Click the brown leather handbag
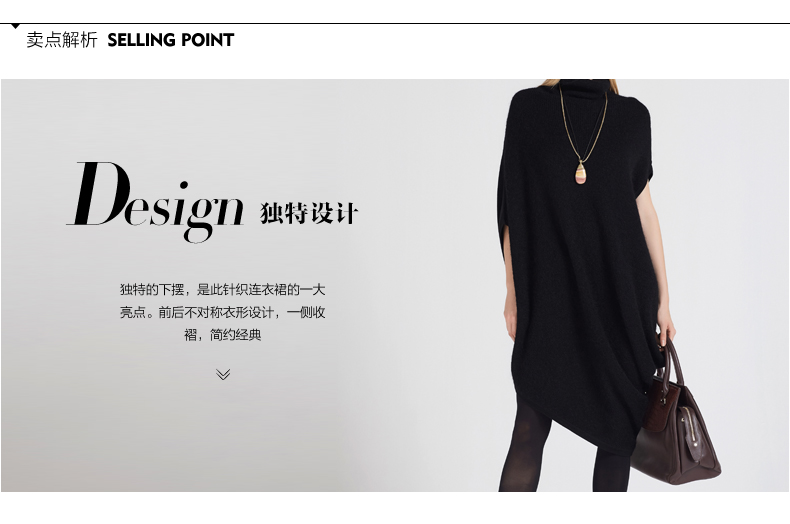Viewport: 790px width, 524px height. pyautogui.click(x=675, y=413)
